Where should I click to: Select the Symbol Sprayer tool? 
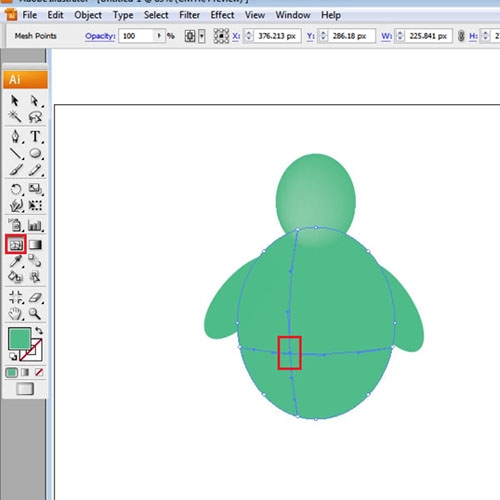coord(15,225)
